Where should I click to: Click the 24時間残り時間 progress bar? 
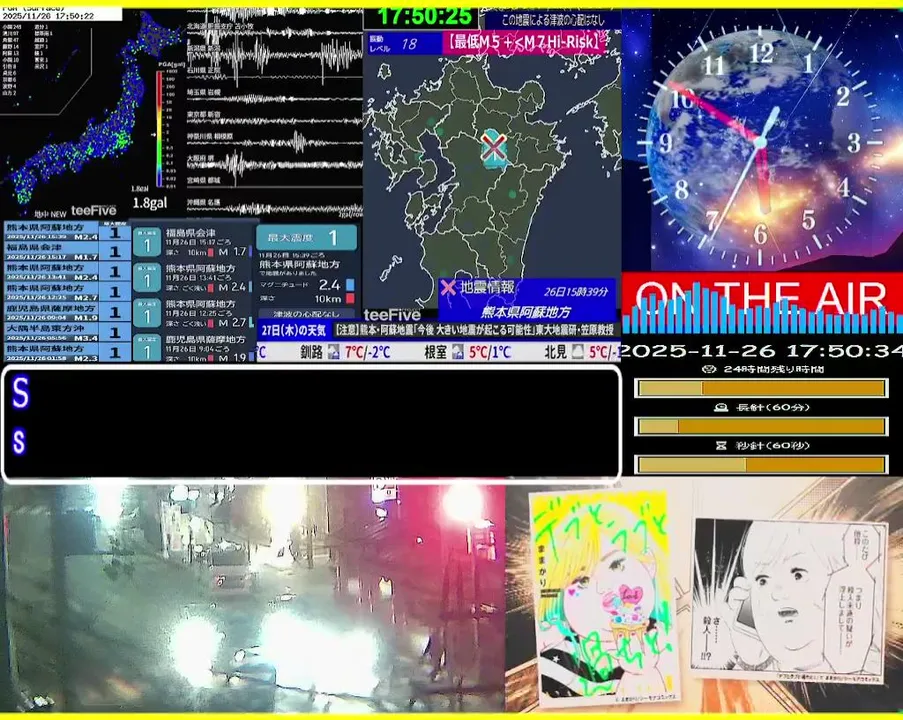[x=761, y=388]
